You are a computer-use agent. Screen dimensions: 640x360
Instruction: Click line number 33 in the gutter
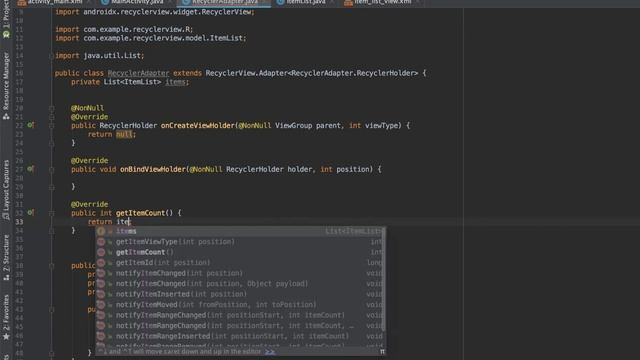(x=19, y=222)
